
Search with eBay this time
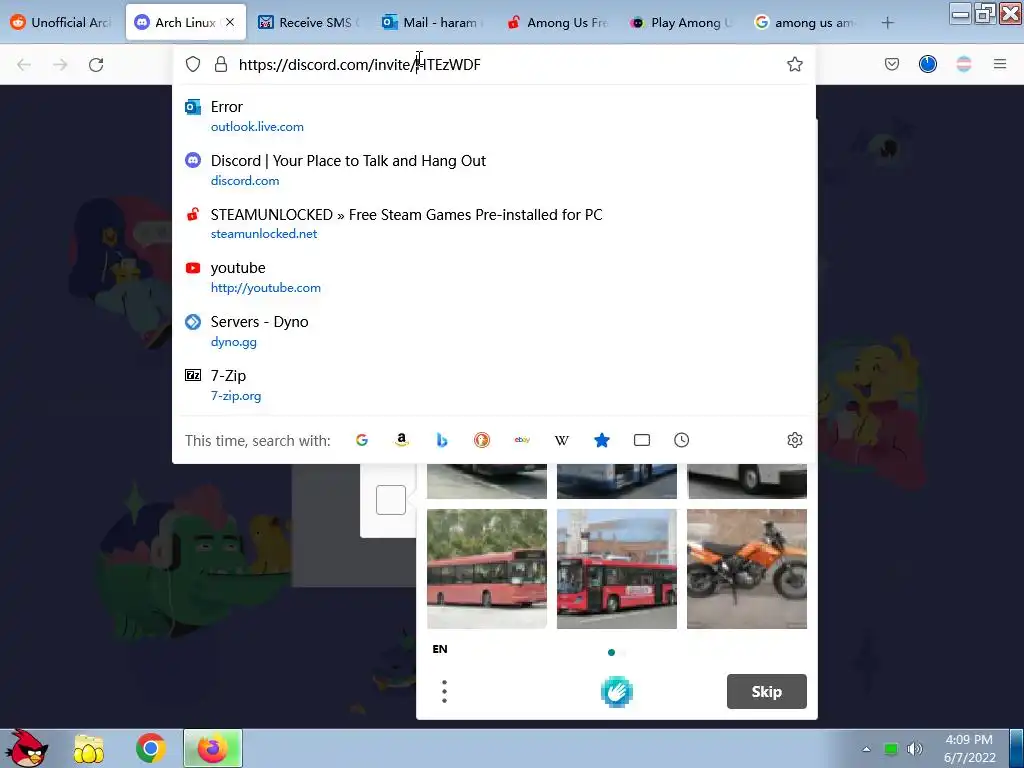click(522, 440)
